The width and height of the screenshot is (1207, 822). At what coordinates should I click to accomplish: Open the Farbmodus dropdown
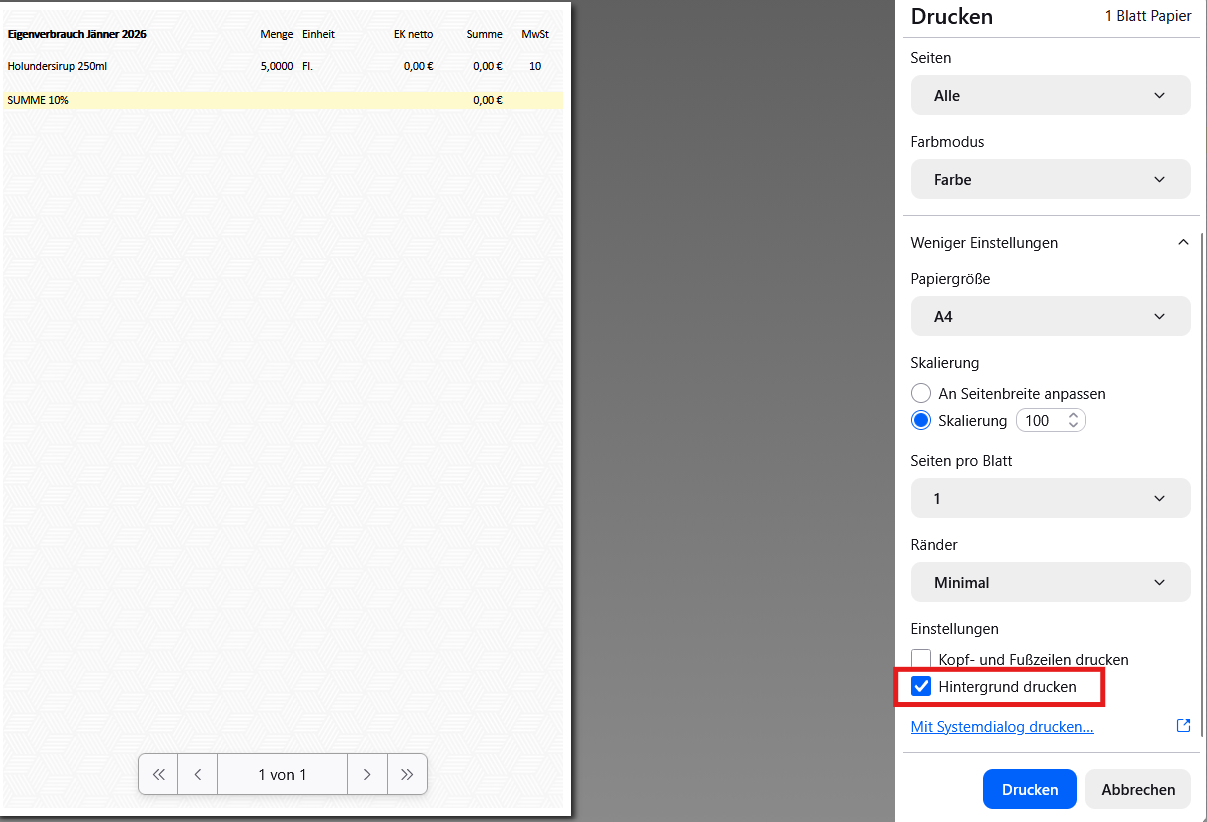[1050, 180]
